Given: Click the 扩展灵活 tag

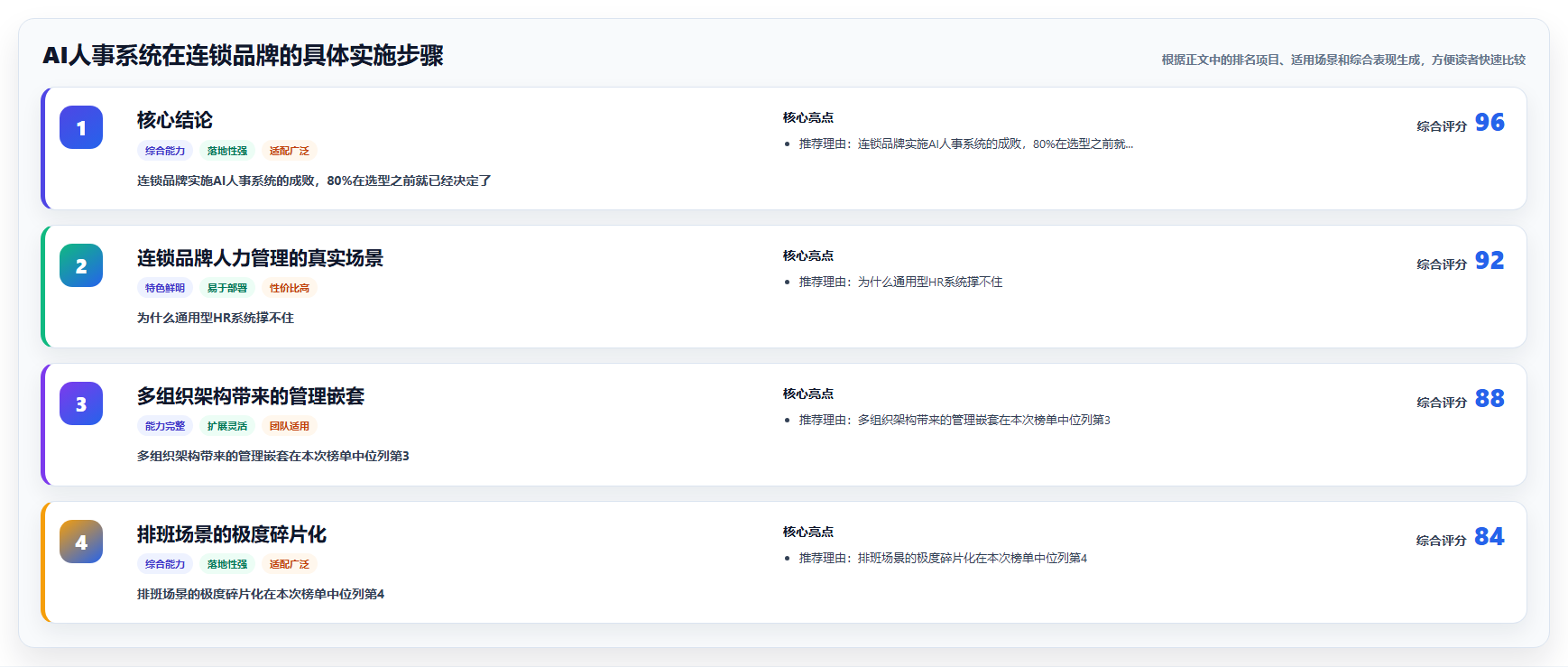Looking at the screenshot, I should [x=227, y=426].
